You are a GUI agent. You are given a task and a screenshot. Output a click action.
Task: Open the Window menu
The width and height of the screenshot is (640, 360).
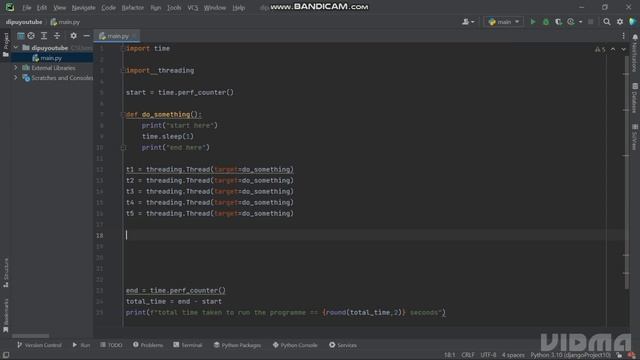(215, 8)
